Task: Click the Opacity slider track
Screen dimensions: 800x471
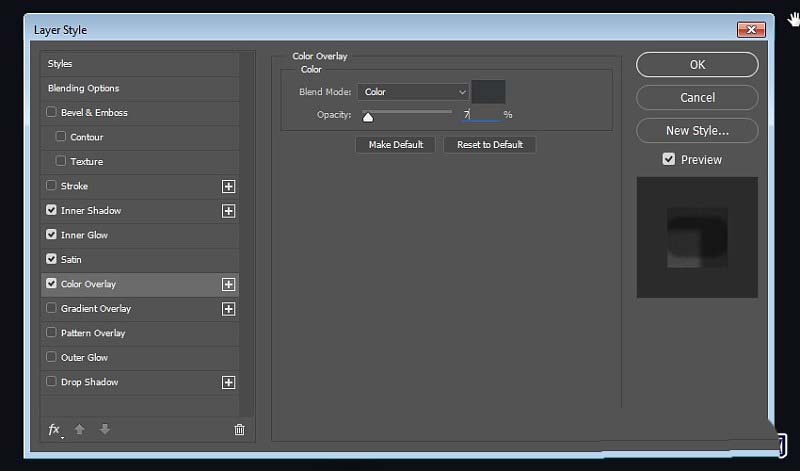Action: click(407, 111)
